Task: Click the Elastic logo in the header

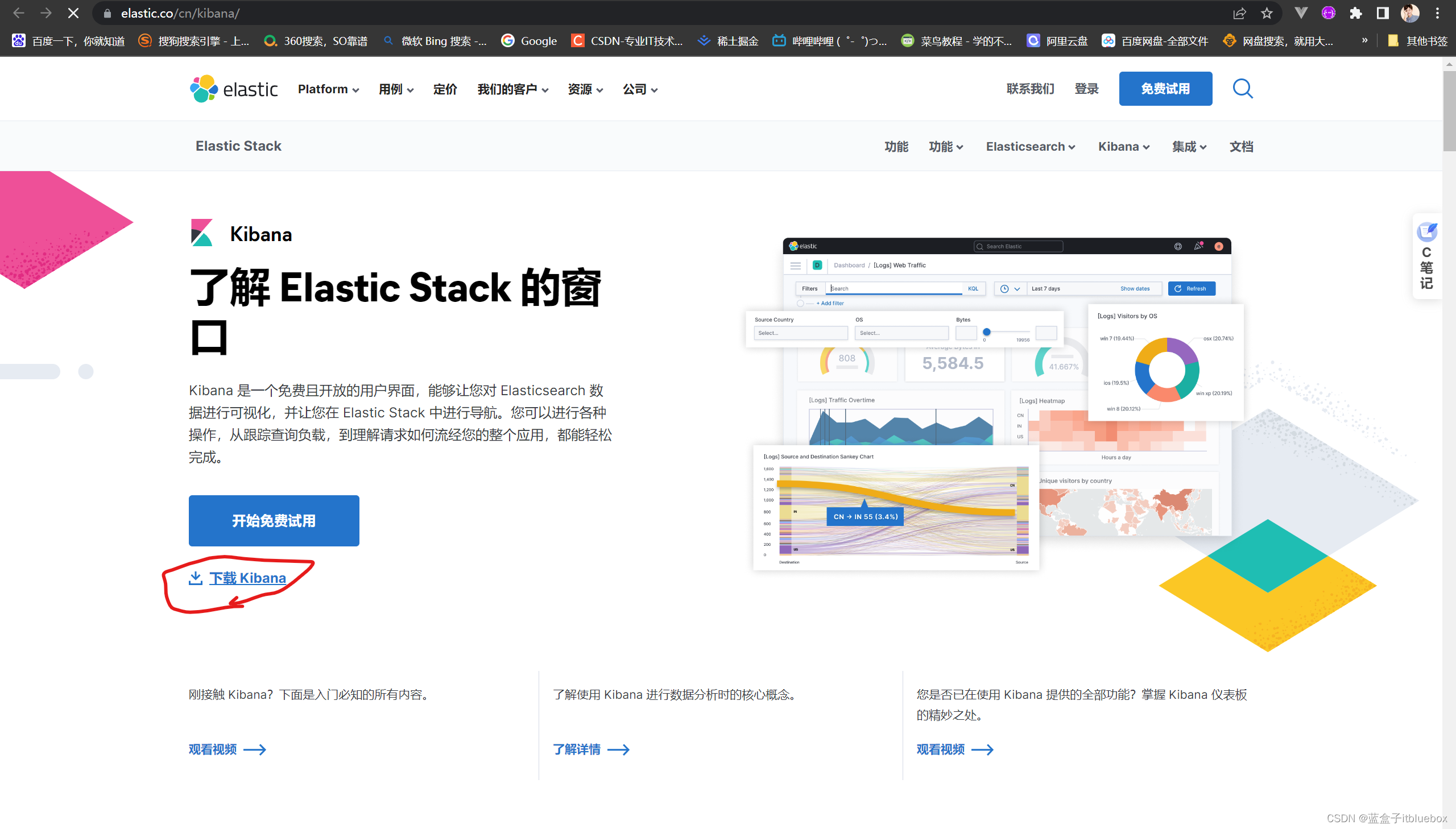Action: (x=232, y=88)
